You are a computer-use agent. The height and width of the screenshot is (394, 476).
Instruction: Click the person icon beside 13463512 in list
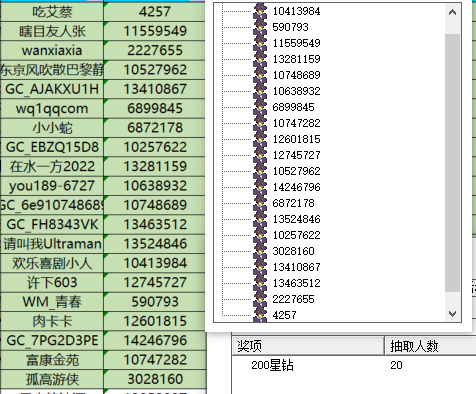[260, 283]
